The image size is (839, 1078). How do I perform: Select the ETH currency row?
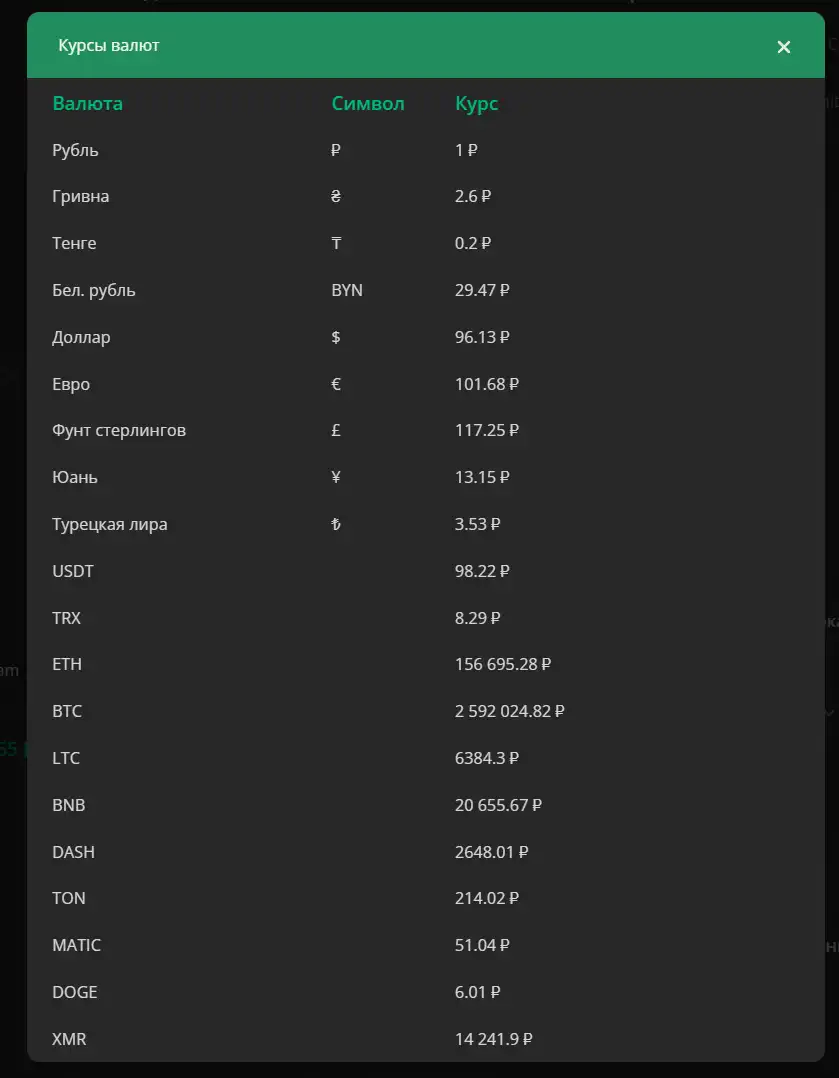[x=426, y=664]
